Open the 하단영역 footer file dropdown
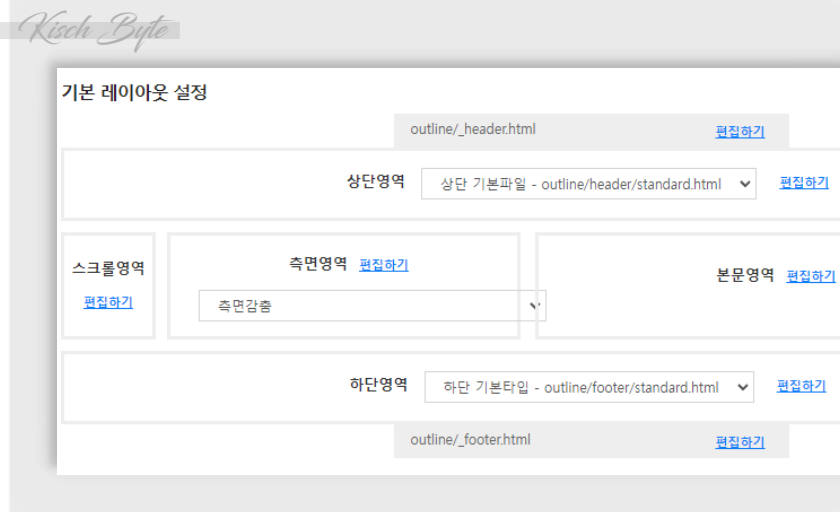This screenshot has width=840, height=512. point(589,387)
